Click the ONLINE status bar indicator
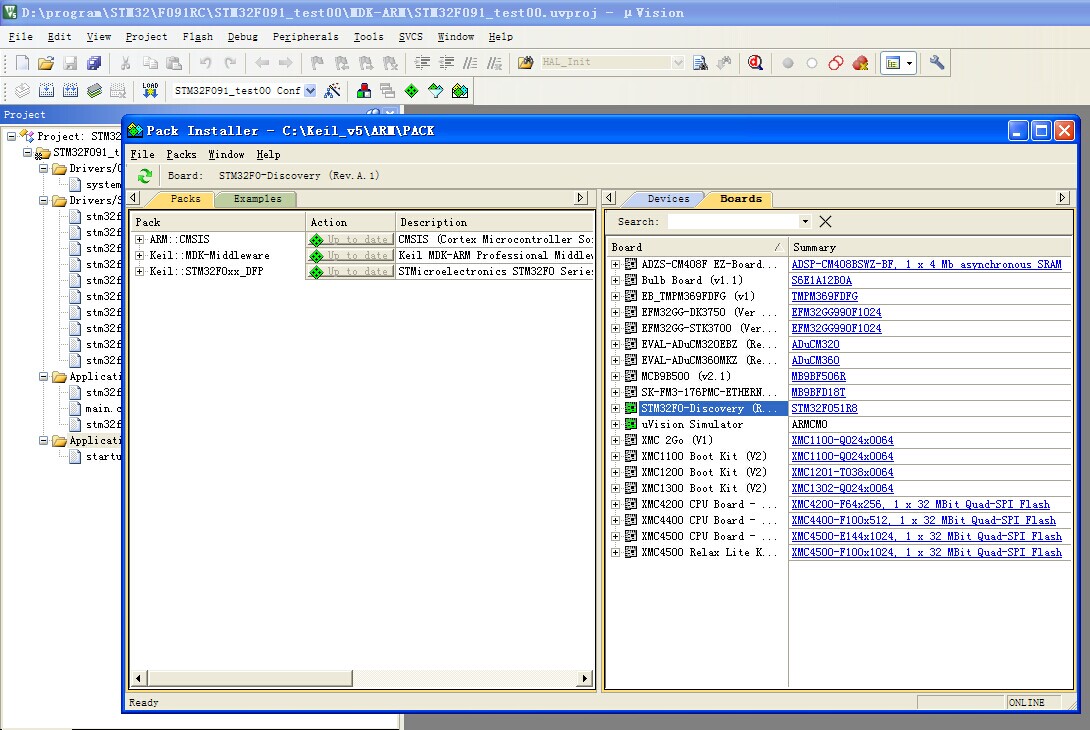1090x730 pixels. 1027,703
